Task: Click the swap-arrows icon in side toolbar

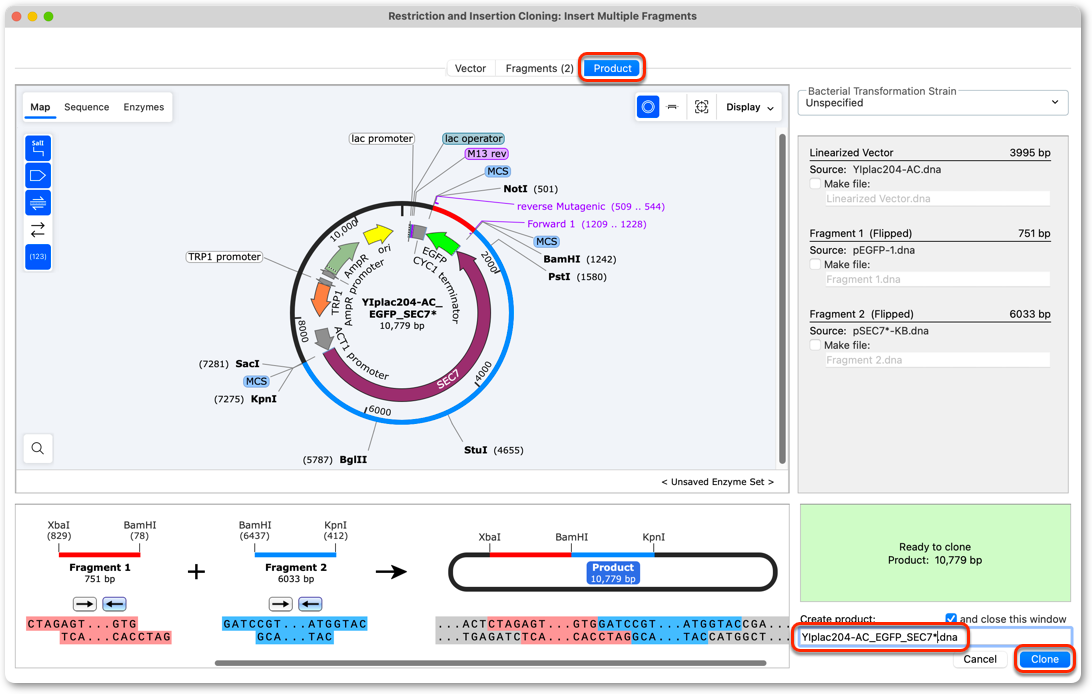Action: [x=38, y=229]
